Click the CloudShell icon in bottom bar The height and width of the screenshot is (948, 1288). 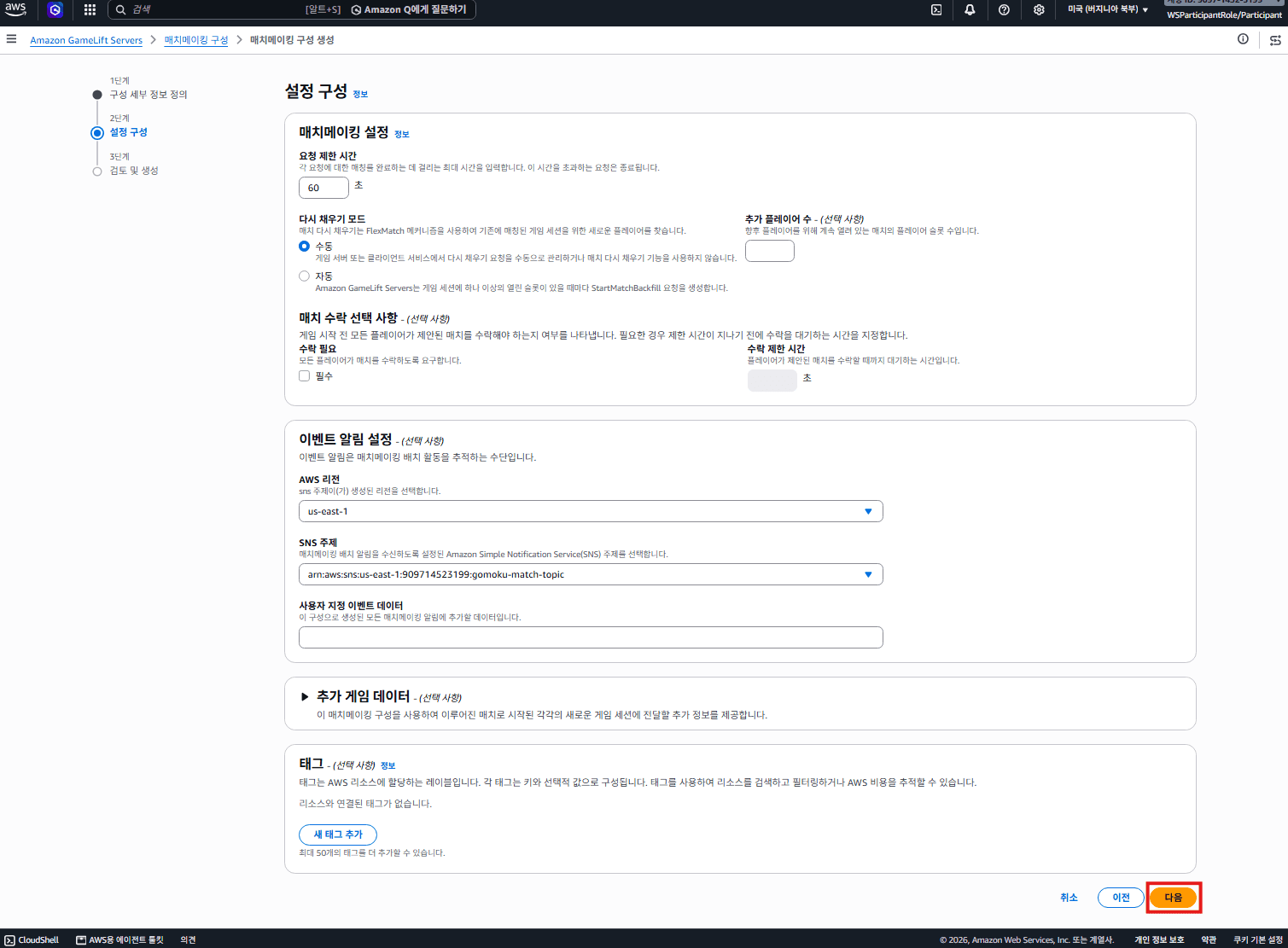point(32,939)
